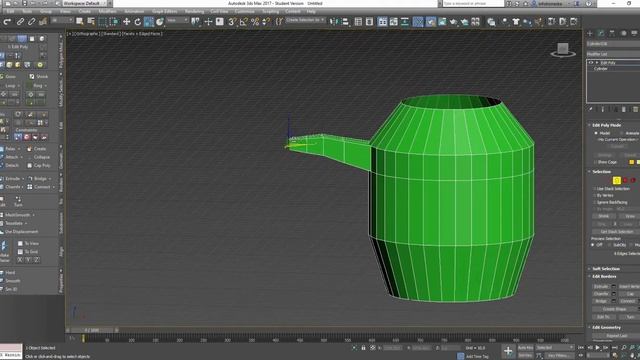This screenshot has width=640, height=360.
Task: Toggle the Angle Snap icon
Action: (244, 22)
